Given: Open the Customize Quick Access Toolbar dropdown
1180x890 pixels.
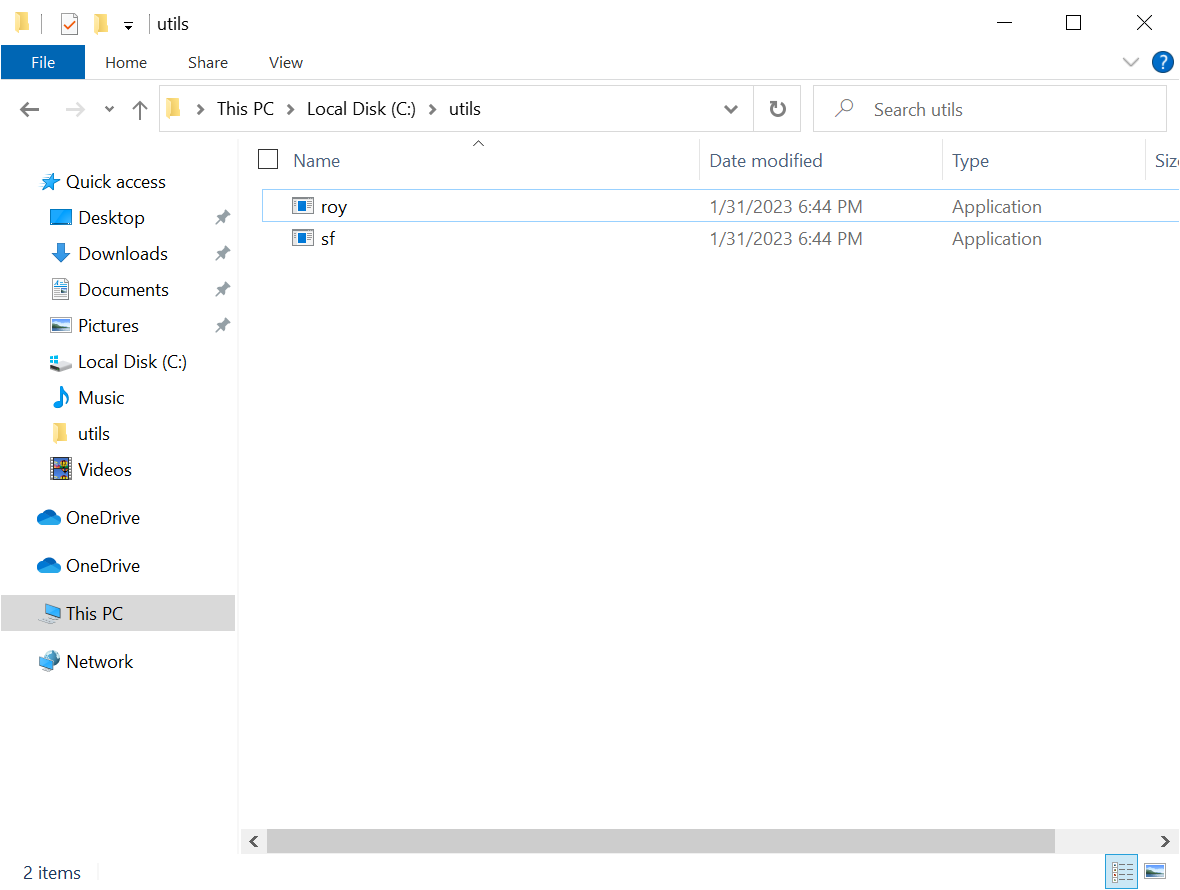Looking at the screenshot, I should tap(128, 24).
